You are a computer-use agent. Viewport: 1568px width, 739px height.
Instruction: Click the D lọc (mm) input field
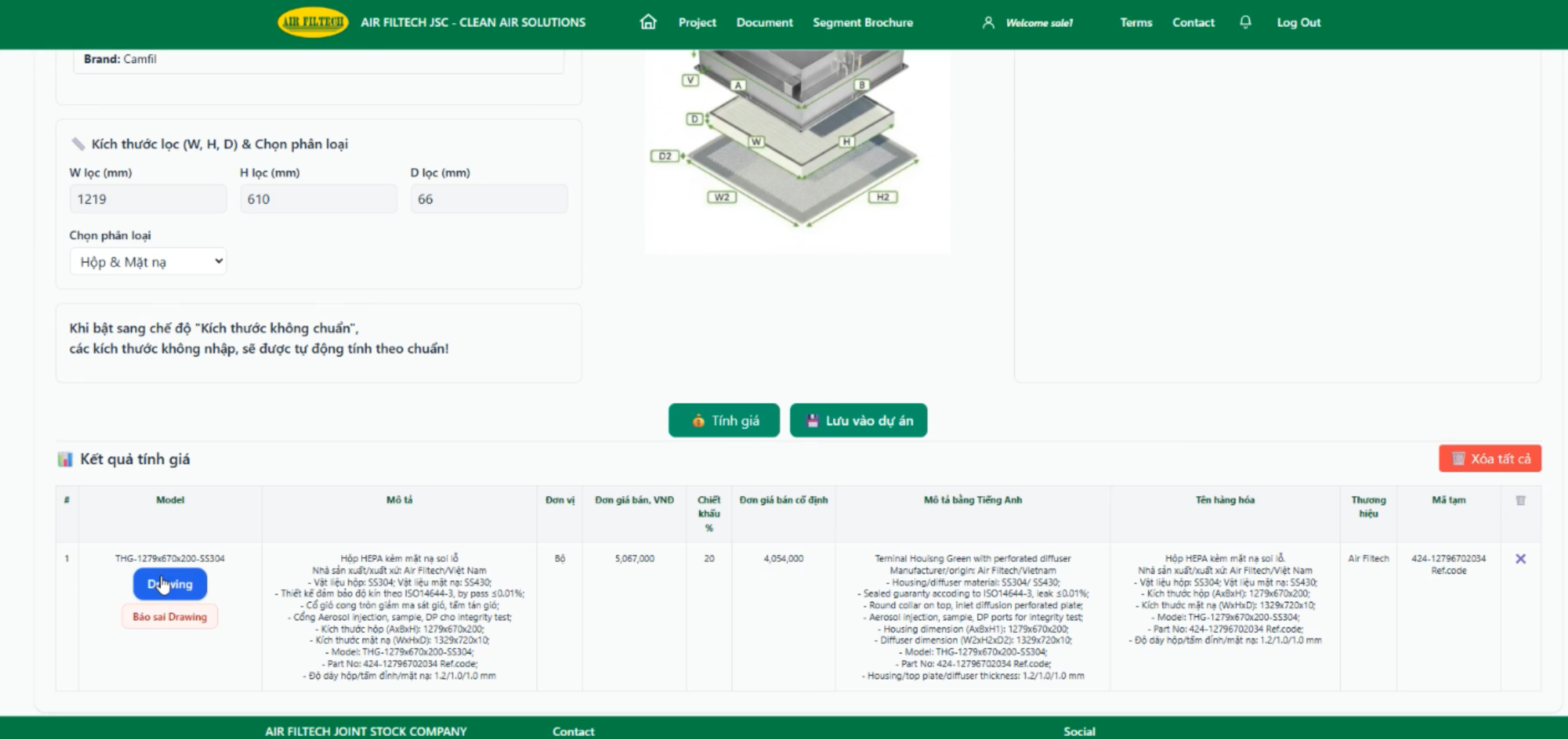tap(489, 199)
